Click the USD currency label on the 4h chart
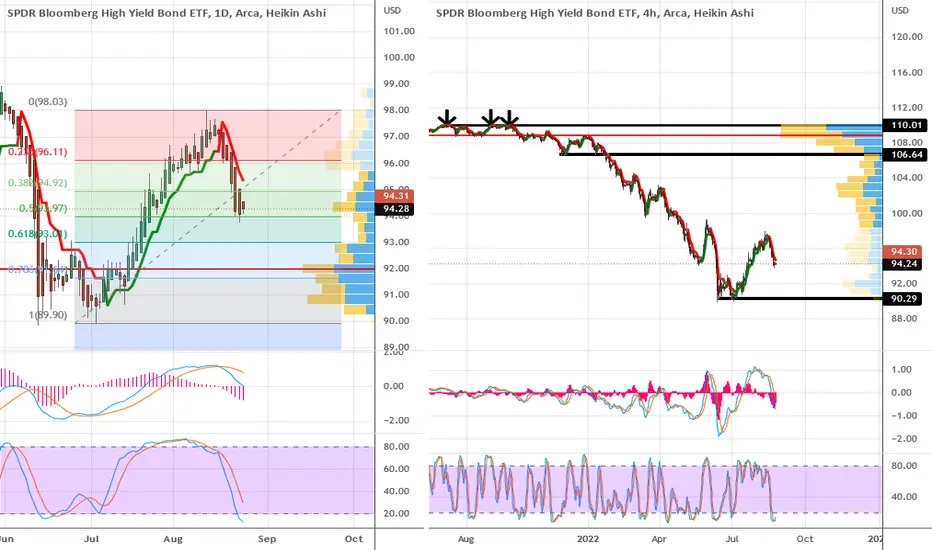 tap(900, 11)
